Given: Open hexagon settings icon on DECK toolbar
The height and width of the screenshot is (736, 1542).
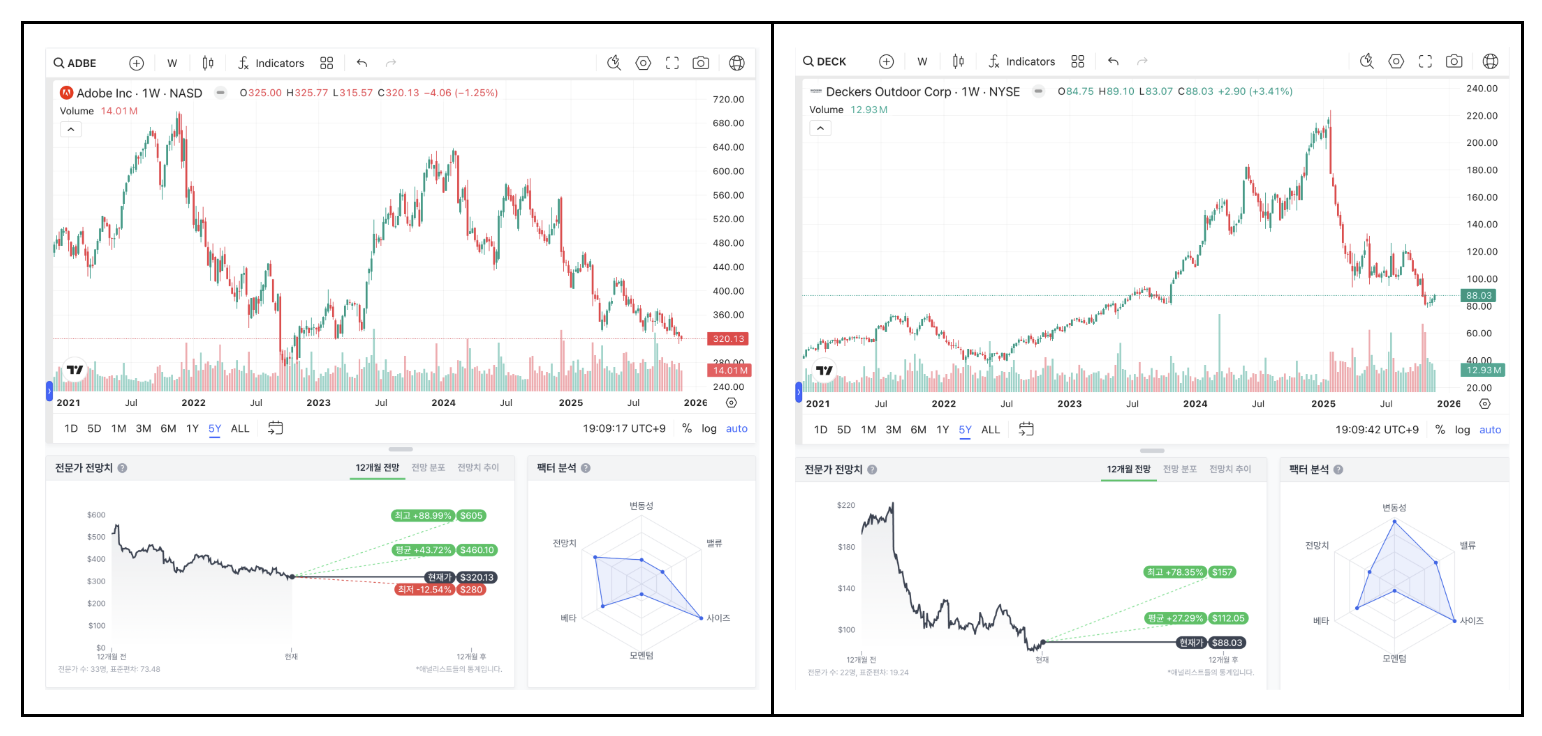Looking at the screenshot, I should coord(1396,61).
